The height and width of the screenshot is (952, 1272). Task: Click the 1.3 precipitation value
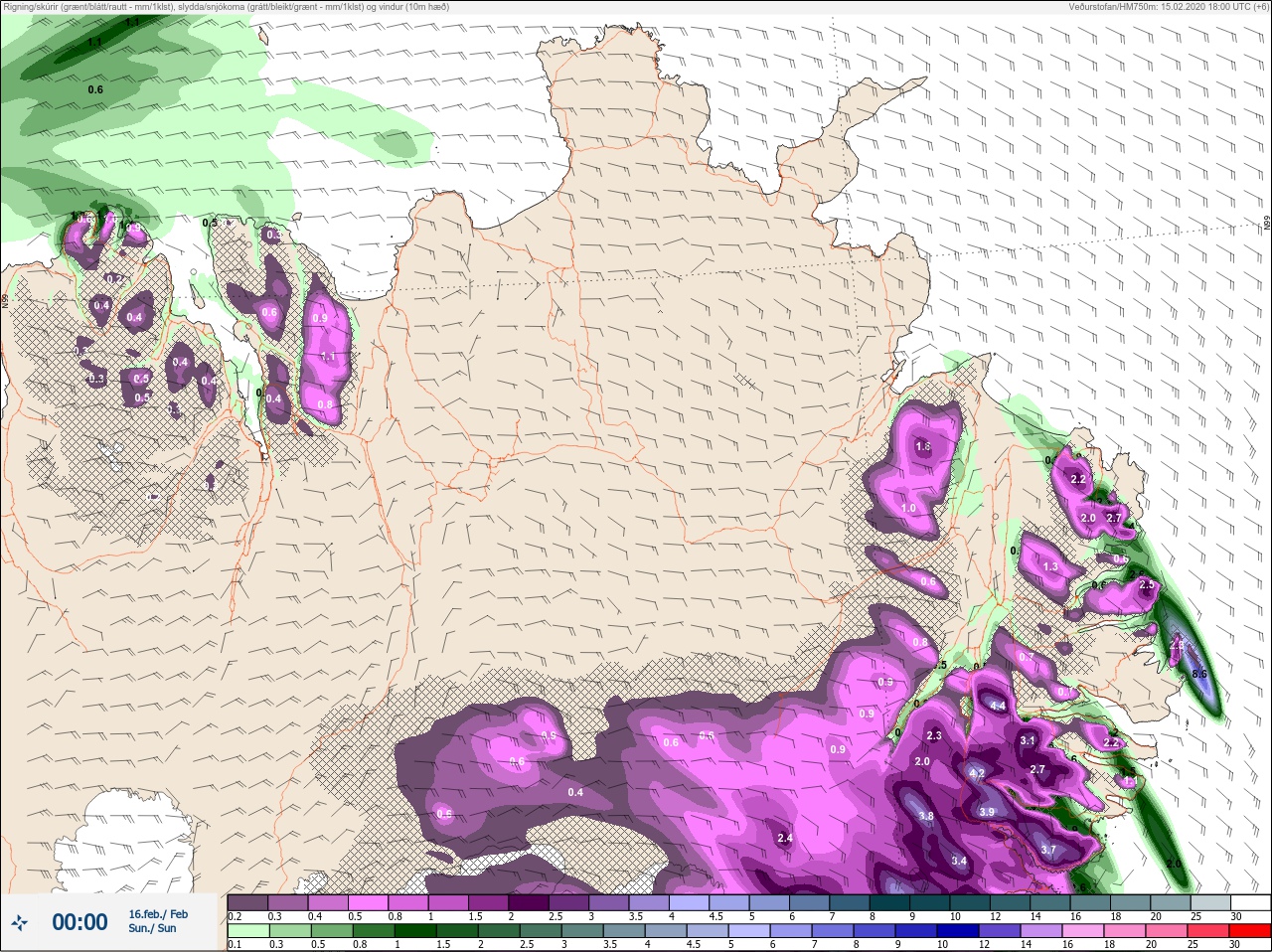pyautogui.click(x=1050, y=567)
